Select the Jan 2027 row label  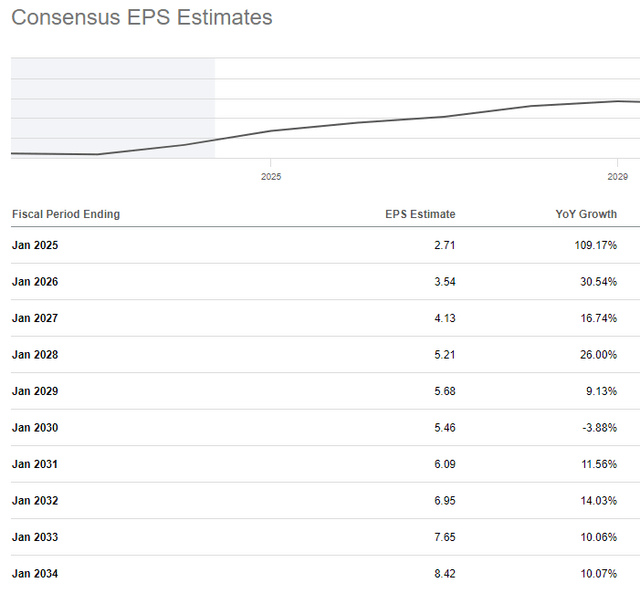click(x=35, y=318)
